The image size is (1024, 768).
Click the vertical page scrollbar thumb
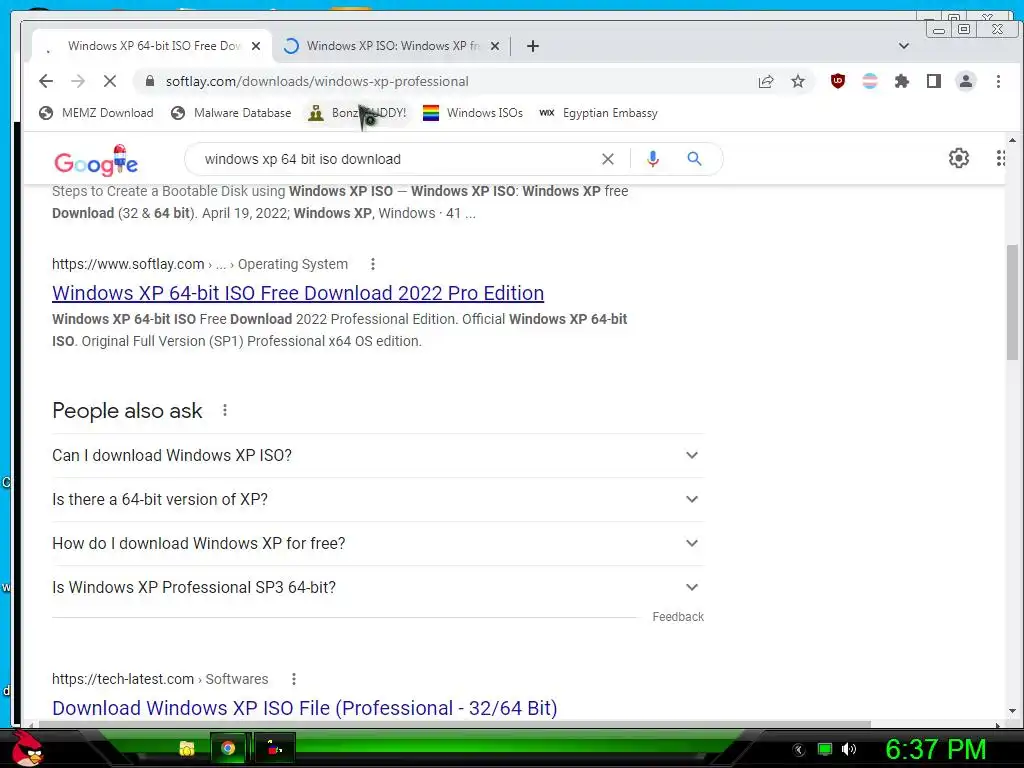1012,302
